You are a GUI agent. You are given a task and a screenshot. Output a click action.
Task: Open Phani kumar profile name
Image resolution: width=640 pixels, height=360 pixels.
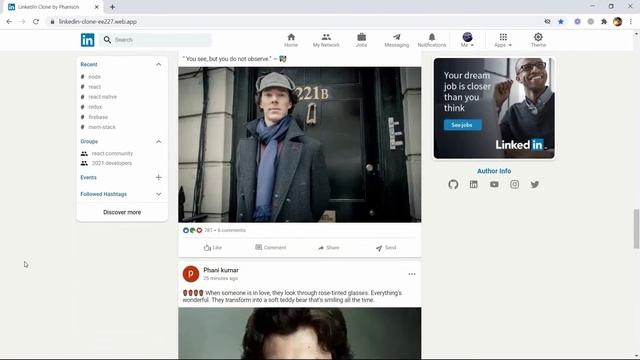tap(221, 270)
